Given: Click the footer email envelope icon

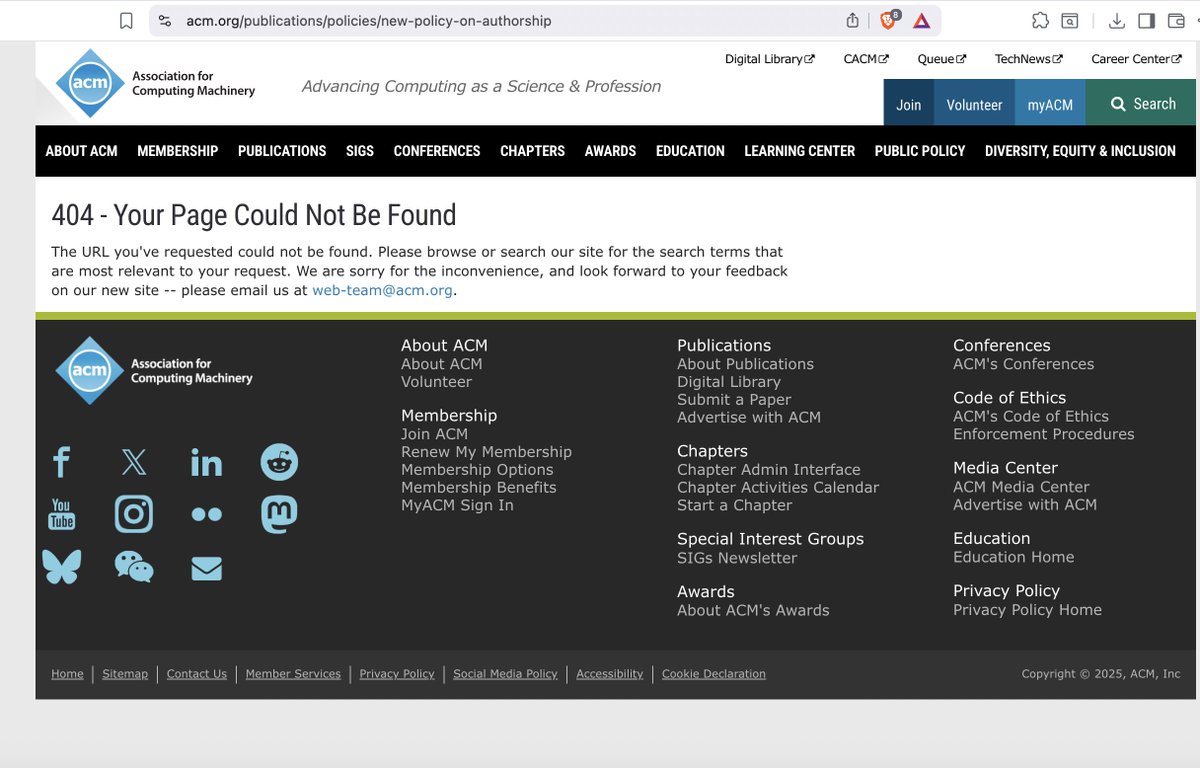Looking at the screenshot, I should tap(206, 568).
